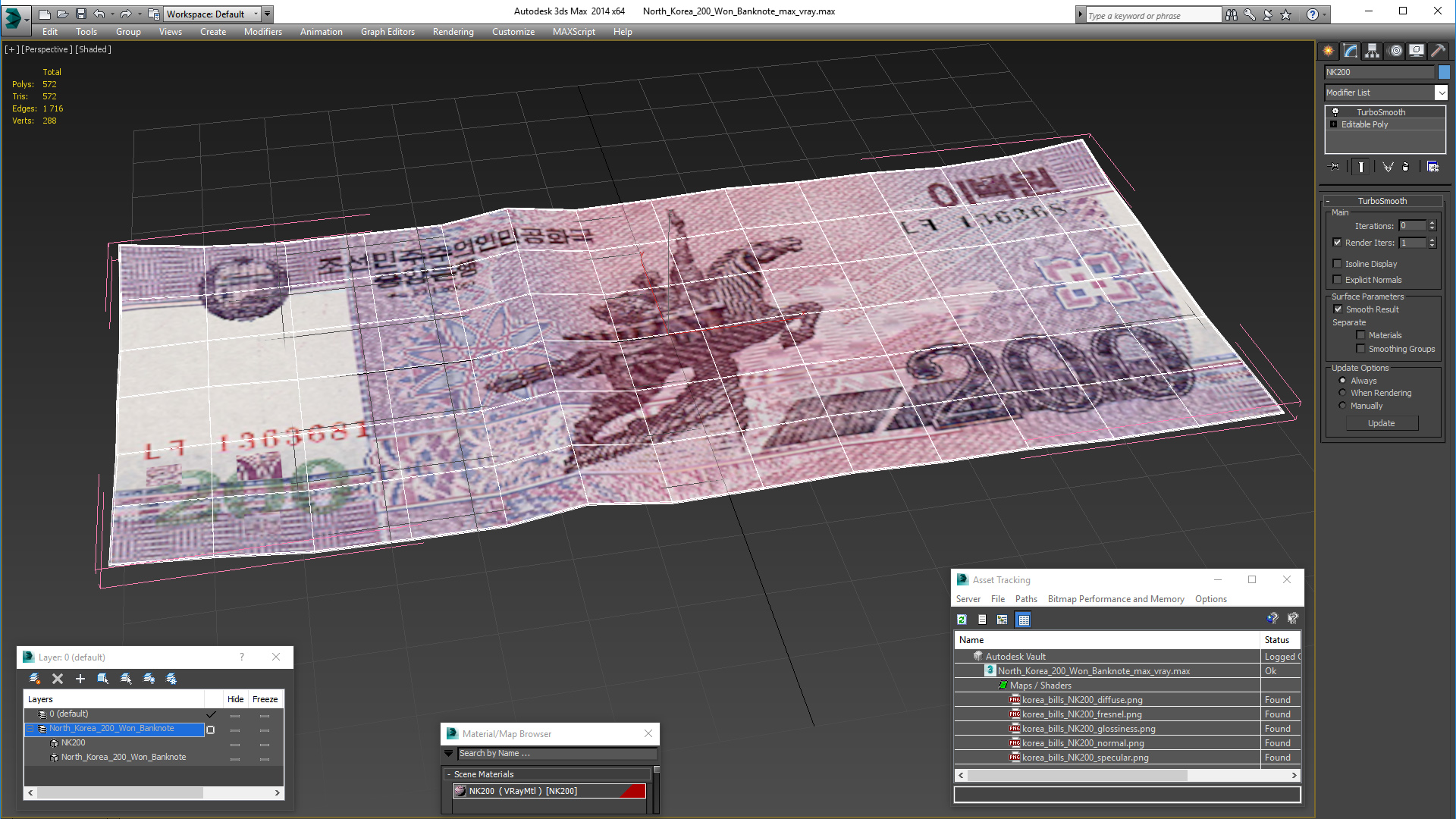Enable Explicit Normals checkbox
Screen dimensions: 1456x819
click(1337, 280)
